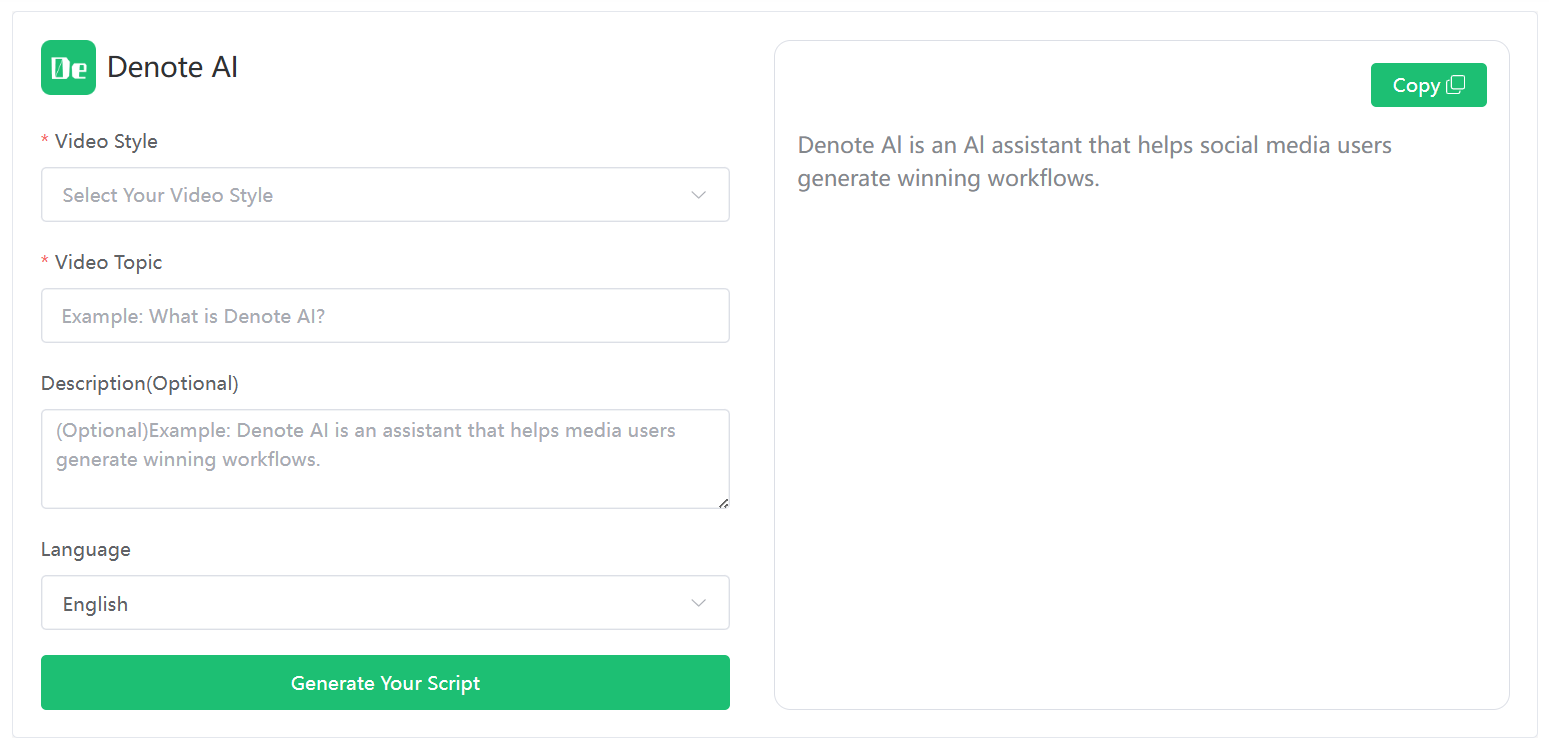This screenshot has height=745, width=1549.
Task: Click the Copy button label text
Action: pyautogui.click(x=1415, y=85)
